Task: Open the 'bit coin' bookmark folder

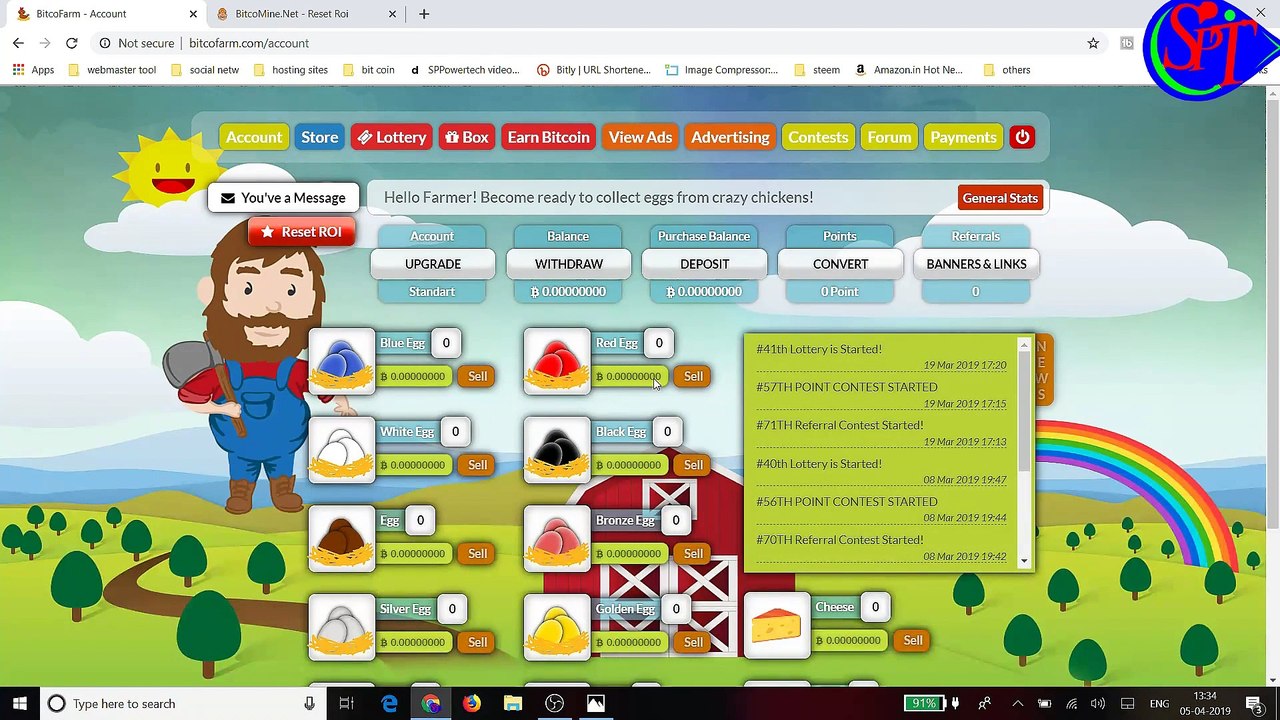Action: pyautogui.click(x=368, y=70)
